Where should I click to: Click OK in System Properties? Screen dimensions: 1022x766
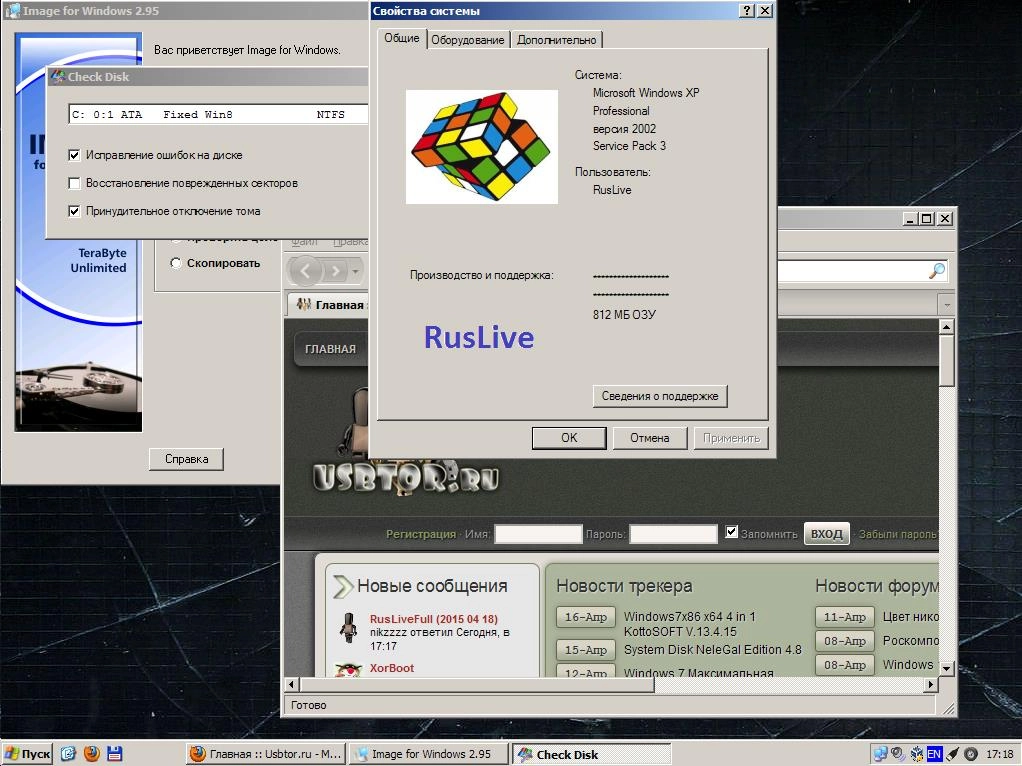[x=569, y=438]
